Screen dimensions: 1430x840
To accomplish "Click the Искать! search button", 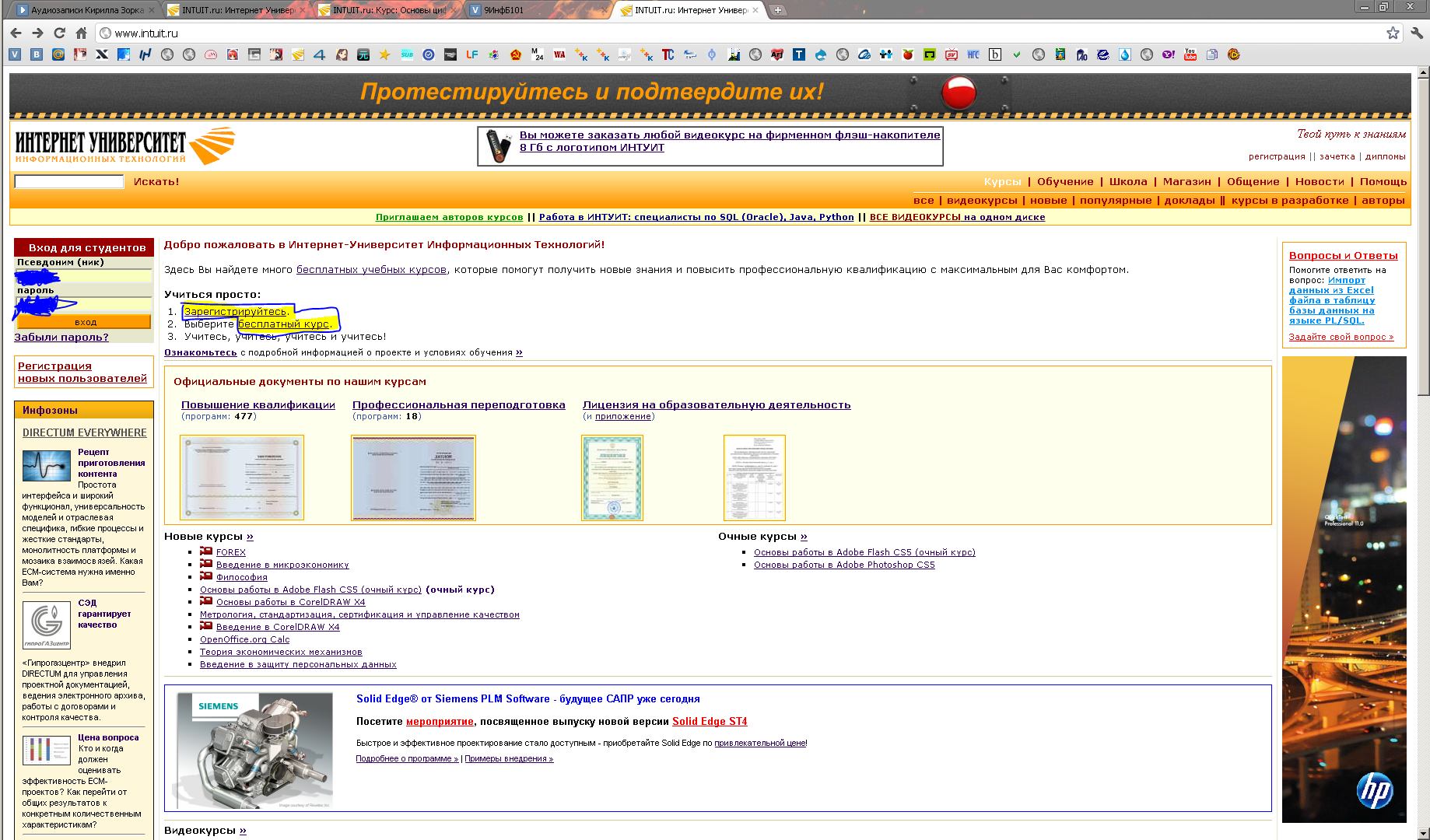I will pyautogui.click(x=156, y=182).
